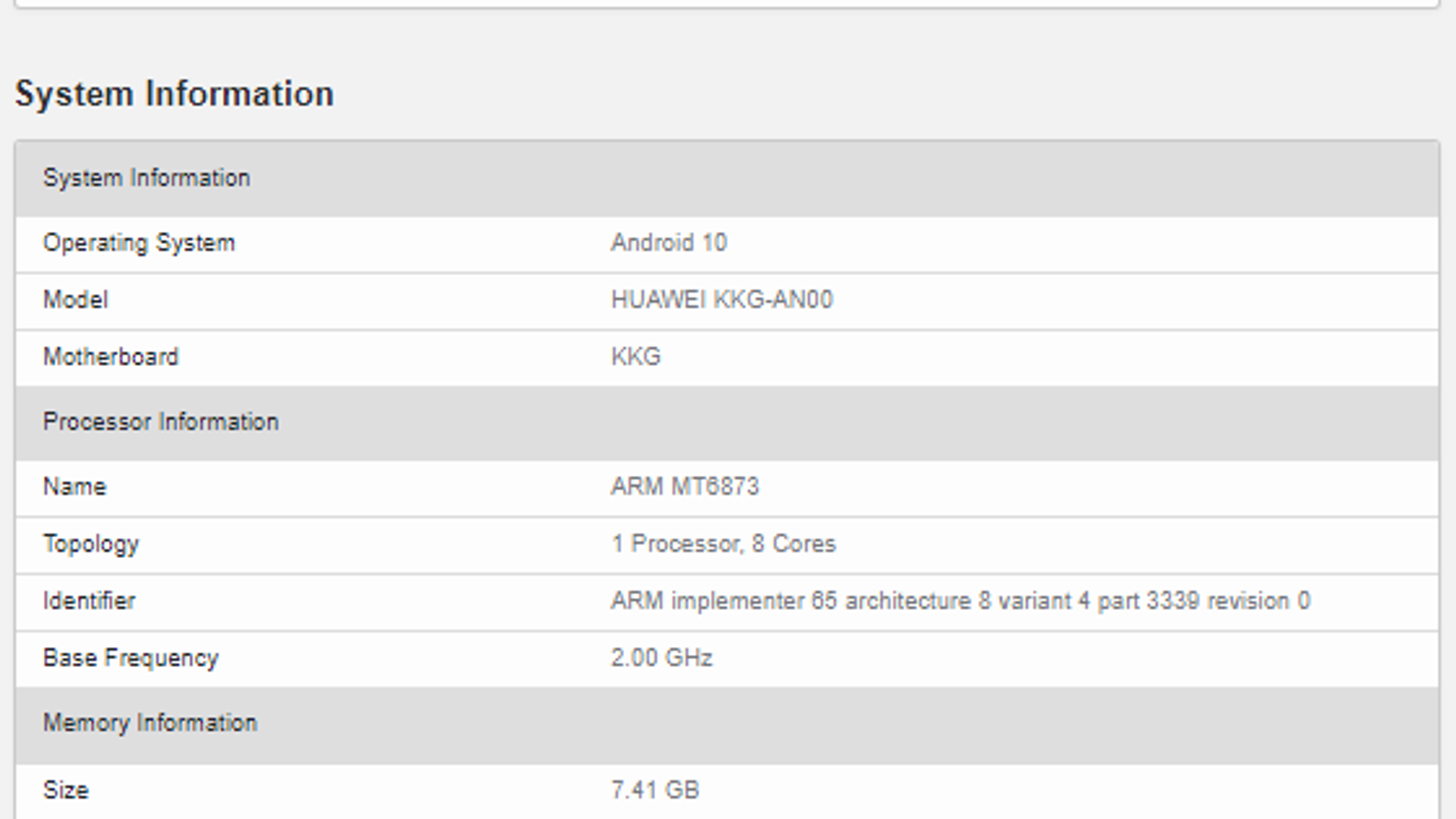This screenshot has height=819, width=1456.
Task: Select the Android 10 value
Action: [x=669, y=243]
